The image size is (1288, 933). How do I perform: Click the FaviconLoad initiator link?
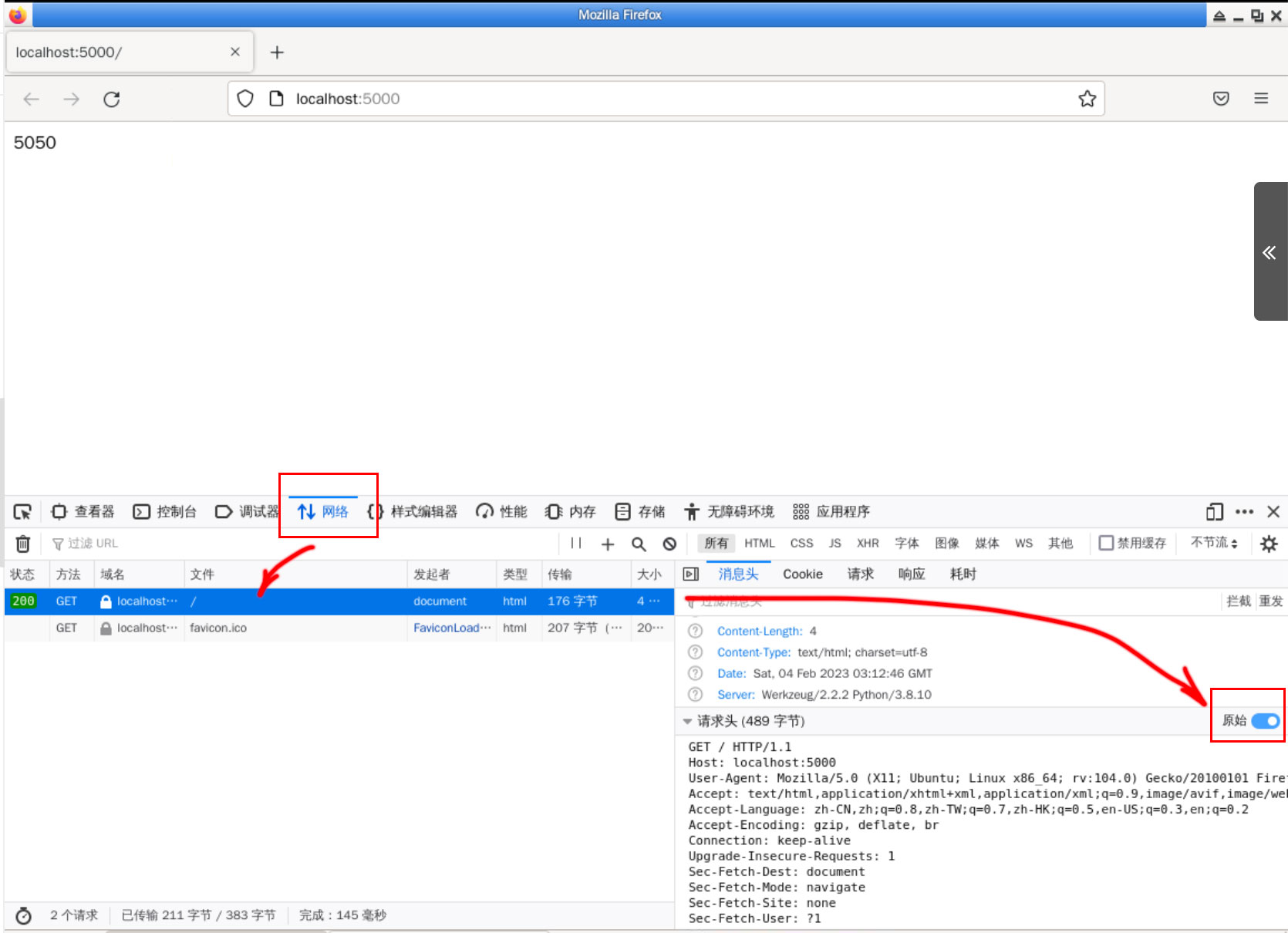pyautogui.click(x=452, y=628)
